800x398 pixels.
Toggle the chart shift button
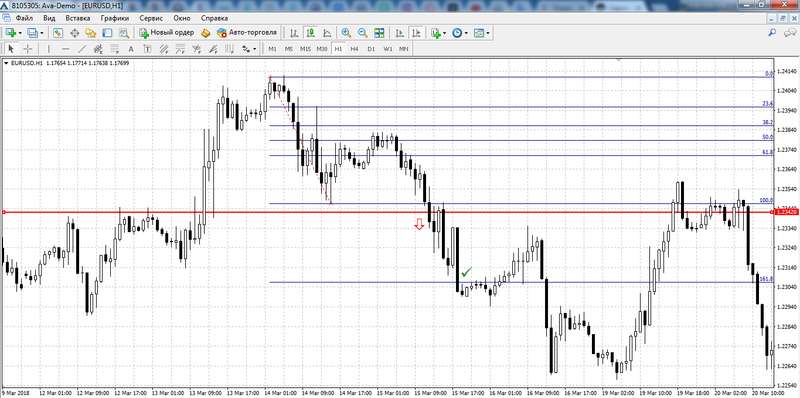pyautogui.click(x=416, y=33)
